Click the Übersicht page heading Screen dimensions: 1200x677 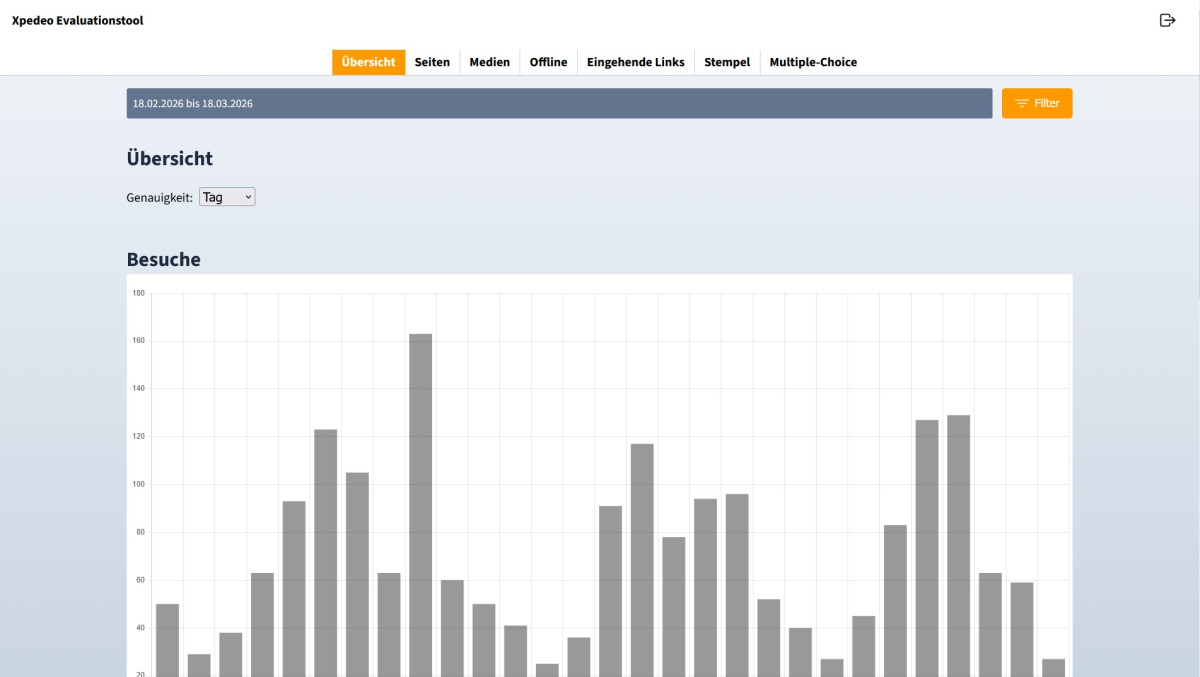[x=171, y=158]
